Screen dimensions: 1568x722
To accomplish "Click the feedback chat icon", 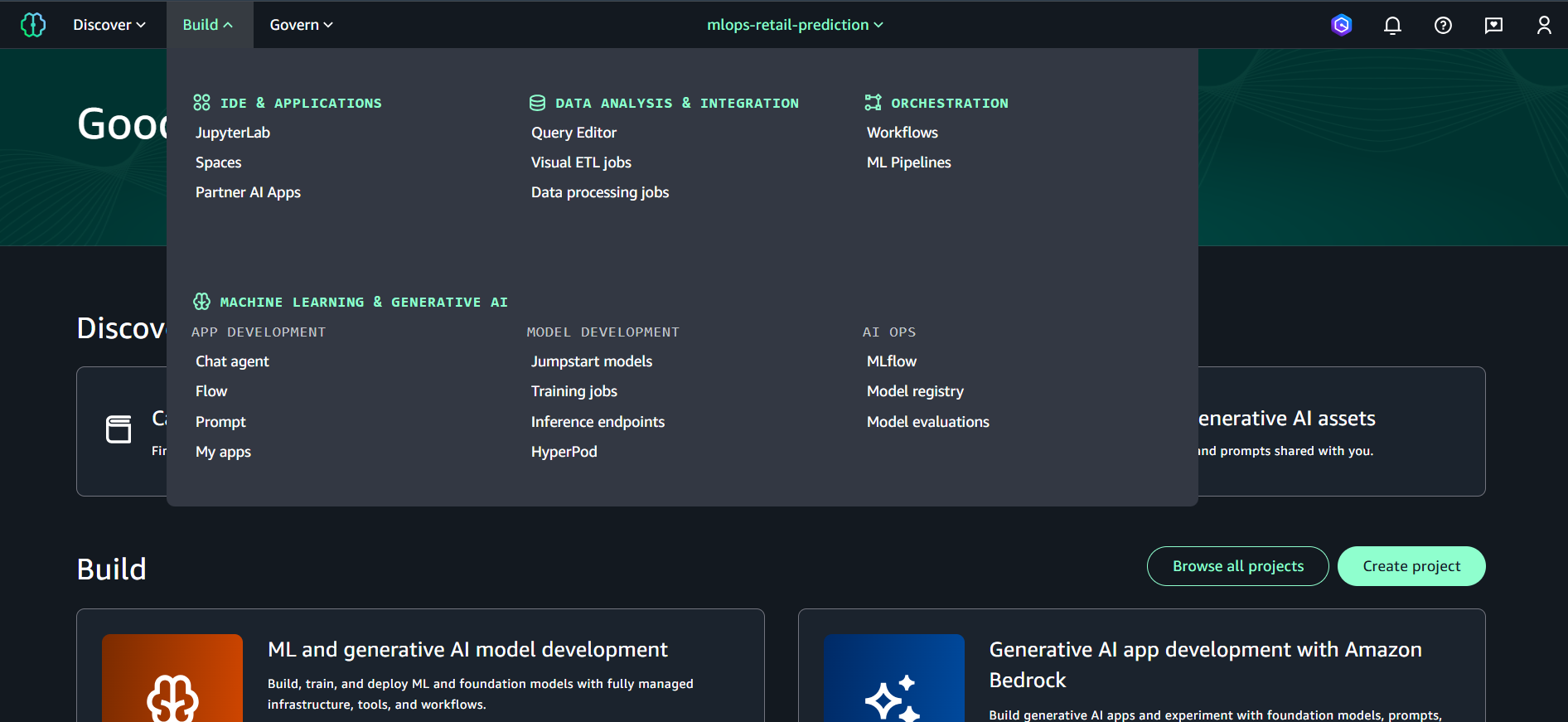I will click(1493, 26).
